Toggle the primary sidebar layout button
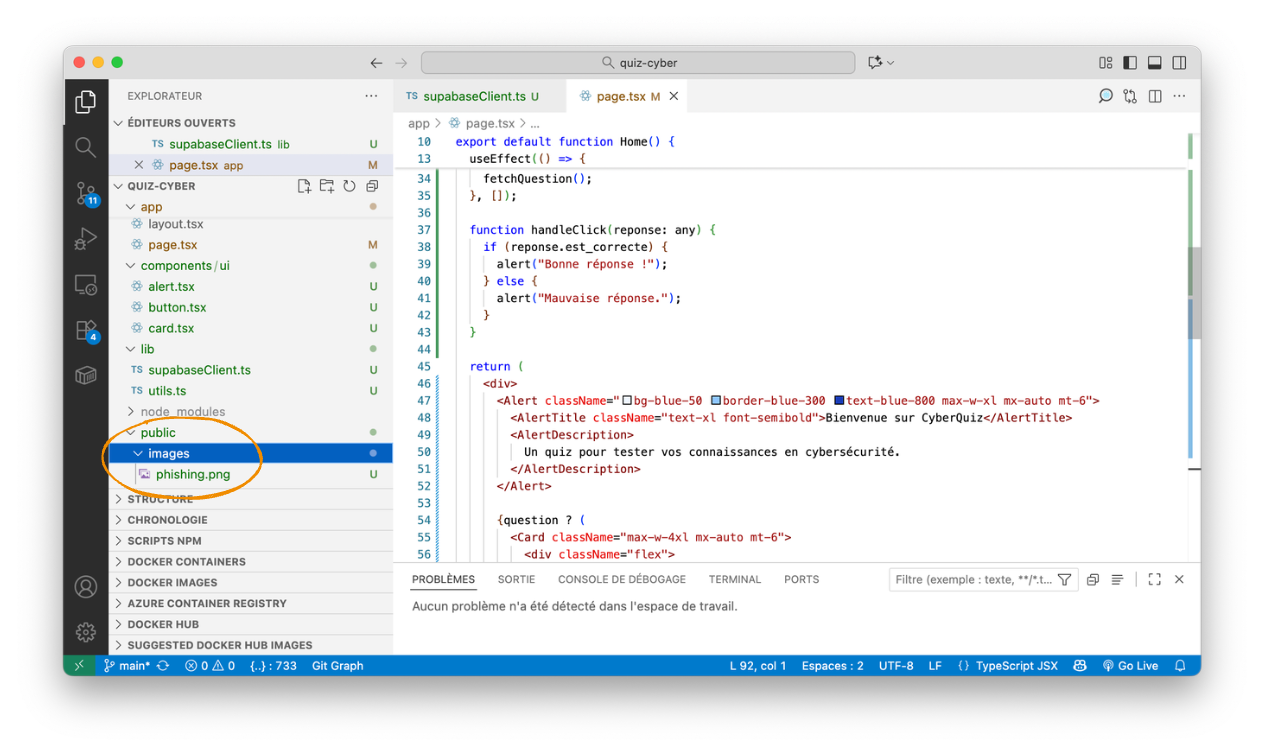 (x=1130, y=62)
